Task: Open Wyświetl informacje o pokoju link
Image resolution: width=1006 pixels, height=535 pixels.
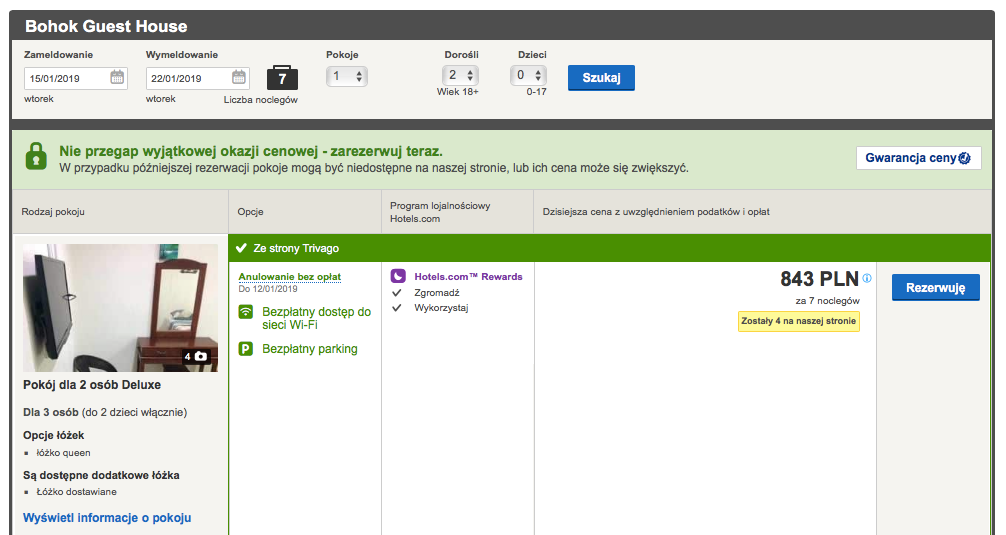Action: point(107,518)
